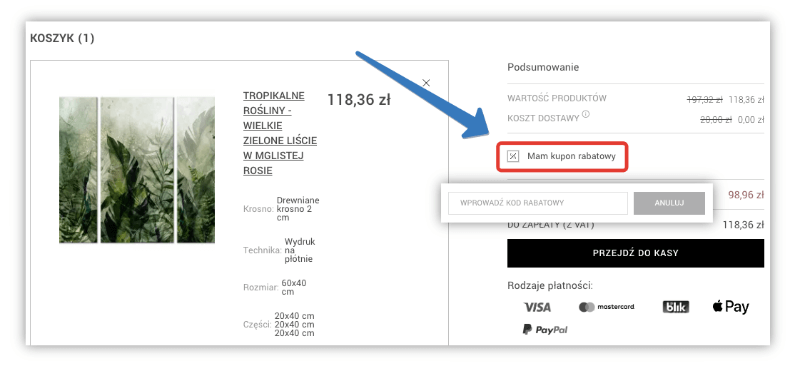Click the 'Krosno:' label
The width and height of the screenshot is (800, 371).
(259, 209)
